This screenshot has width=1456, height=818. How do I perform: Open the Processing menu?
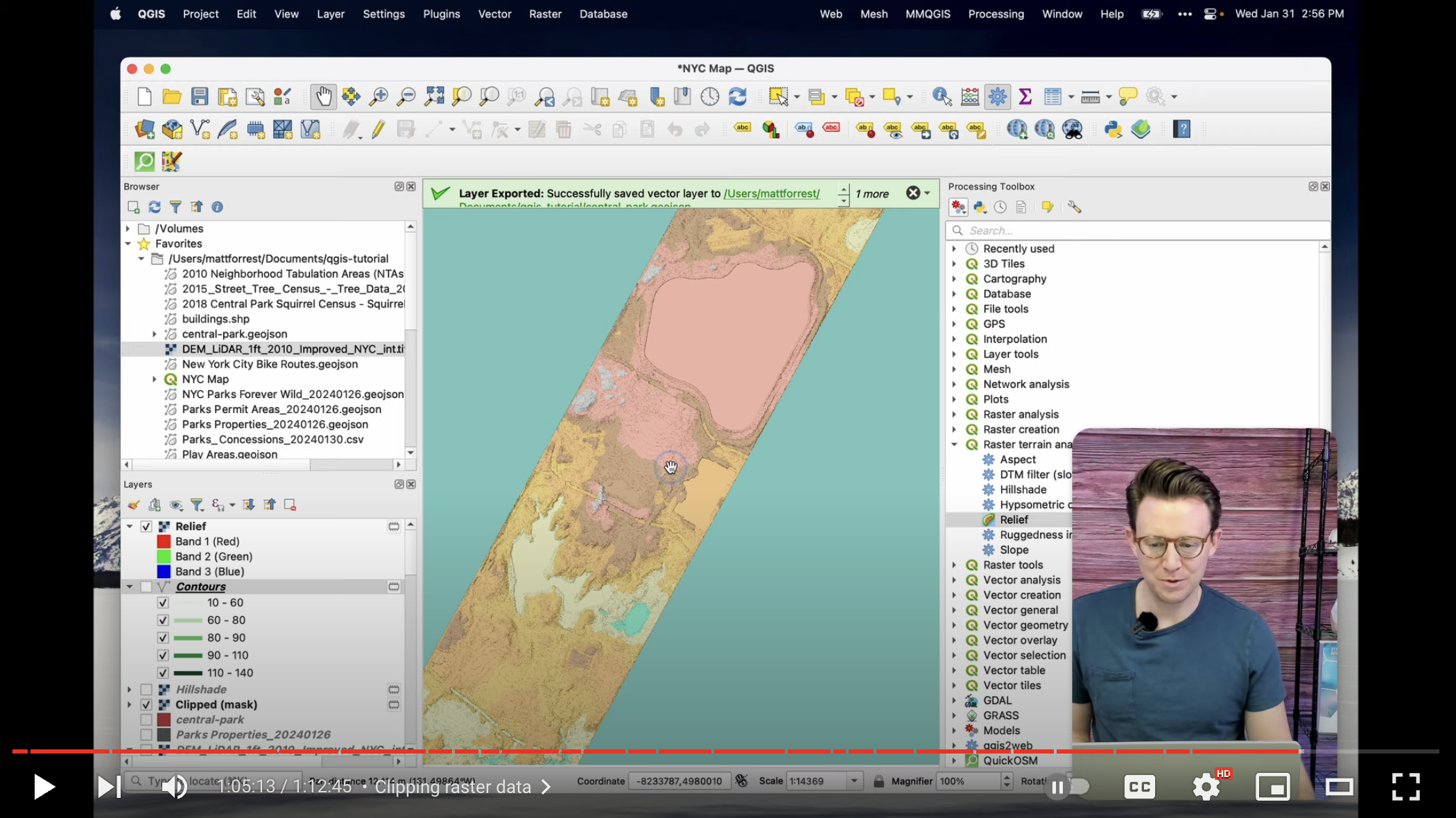point(996,14)
